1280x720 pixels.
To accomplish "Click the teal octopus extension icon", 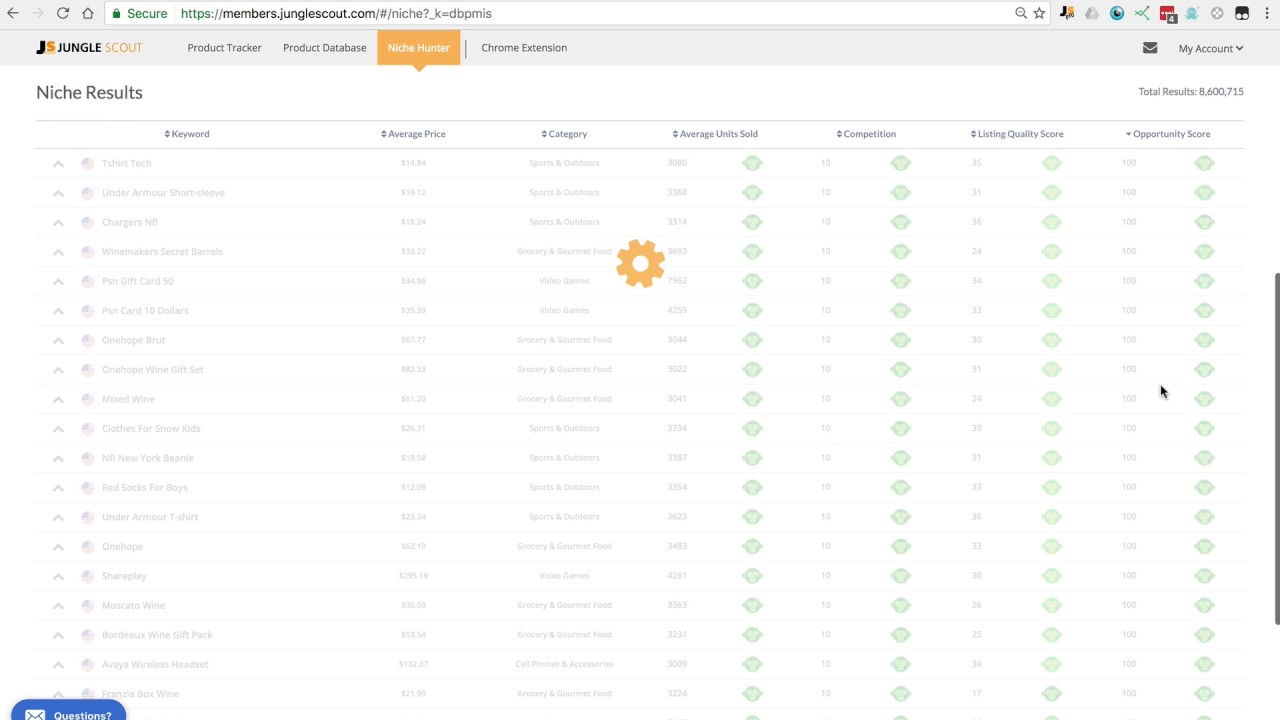I will (x=1192, y=13).
